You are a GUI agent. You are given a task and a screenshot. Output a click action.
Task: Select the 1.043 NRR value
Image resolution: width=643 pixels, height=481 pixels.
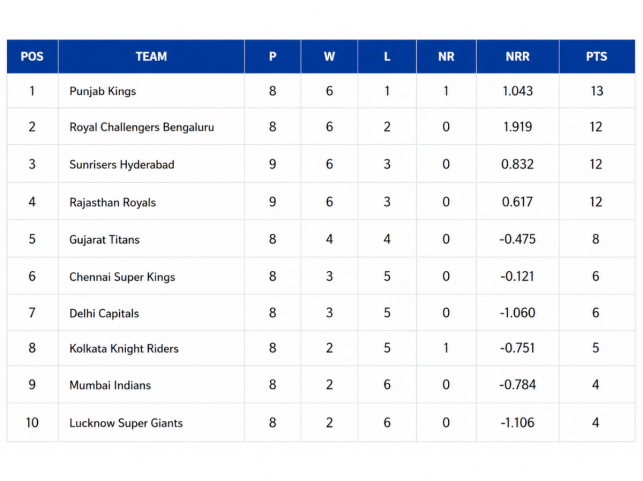tap(517, 91)
